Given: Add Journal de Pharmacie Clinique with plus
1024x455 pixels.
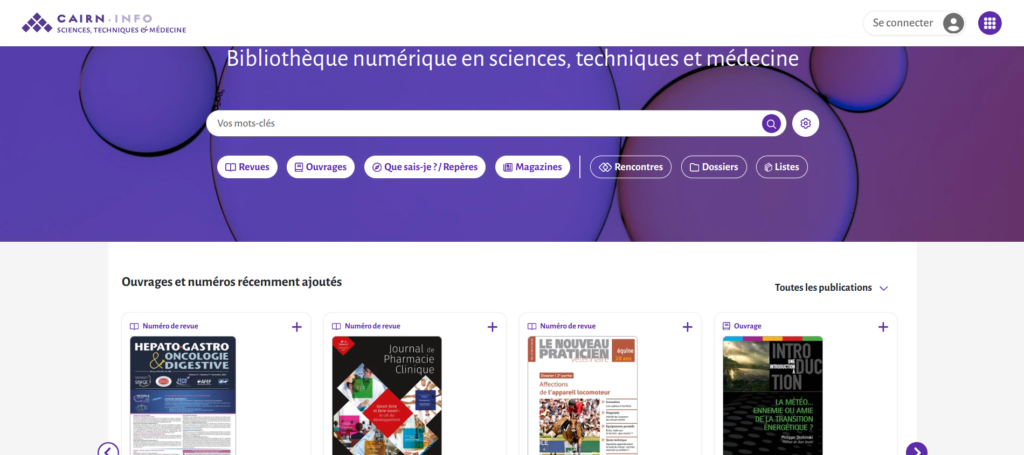Looking at the screenshot, I should click(x=492, y=327).
